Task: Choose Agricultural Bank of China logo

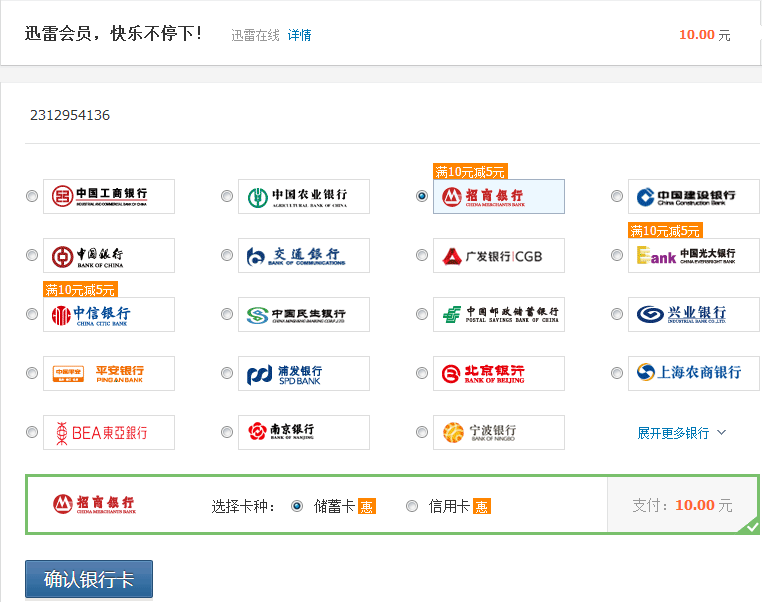Action: (304, 196)
